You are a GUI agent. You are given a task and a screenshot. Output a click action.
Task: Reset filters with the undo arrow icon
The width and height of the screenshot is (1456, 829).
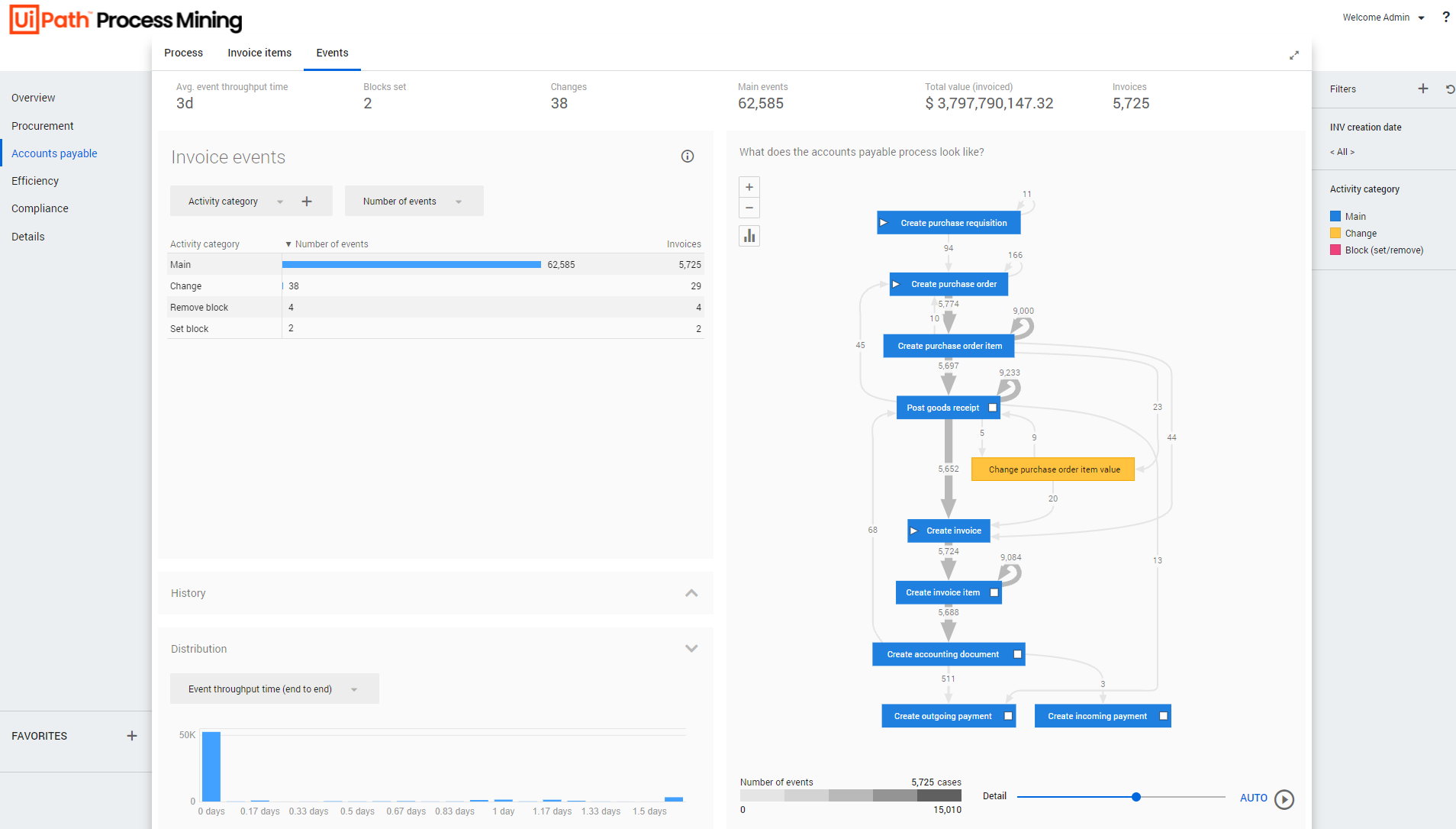tap(1450, 89)
